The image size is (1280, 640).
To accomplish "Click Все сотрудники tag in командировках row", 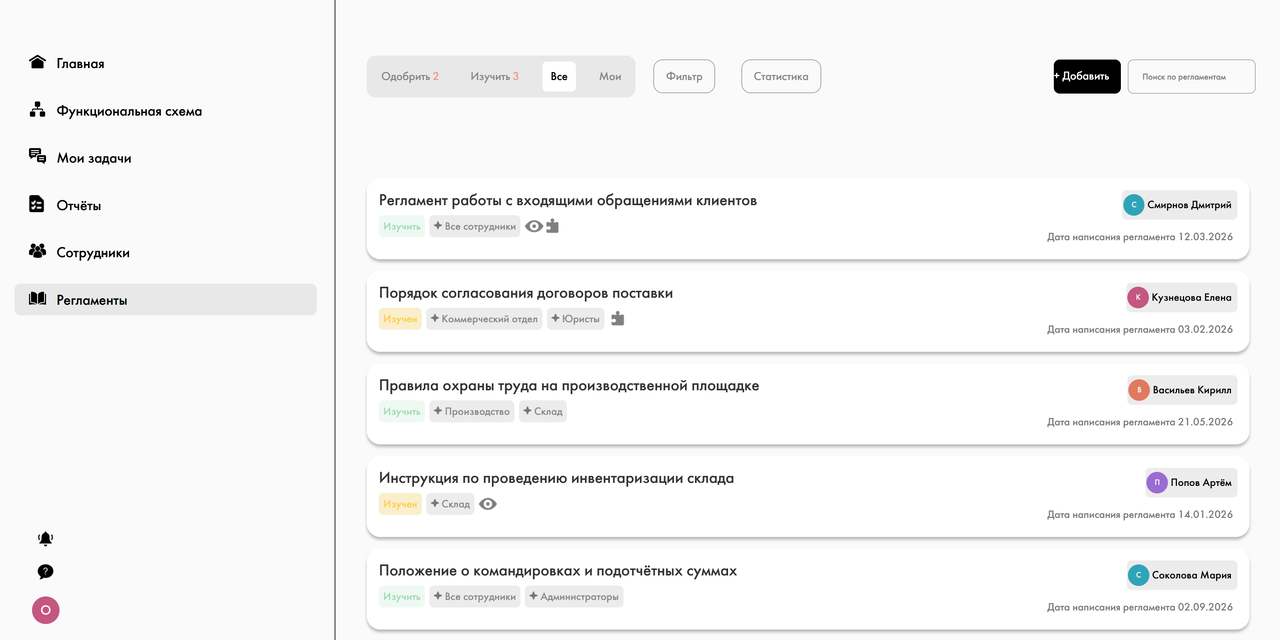I will click(x=475, y=597).
